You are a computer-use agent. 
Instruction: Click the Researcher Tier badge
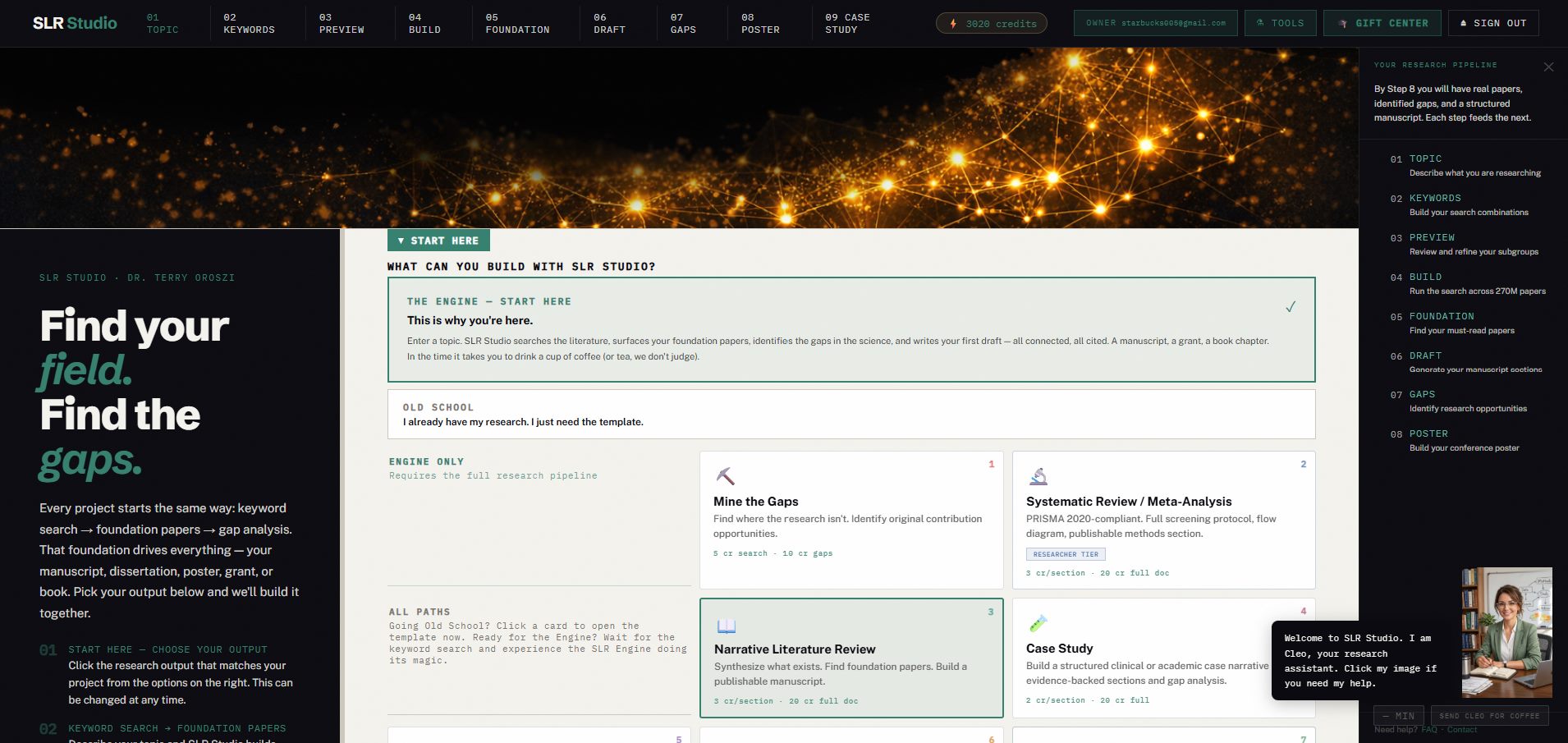[1066, 554]
